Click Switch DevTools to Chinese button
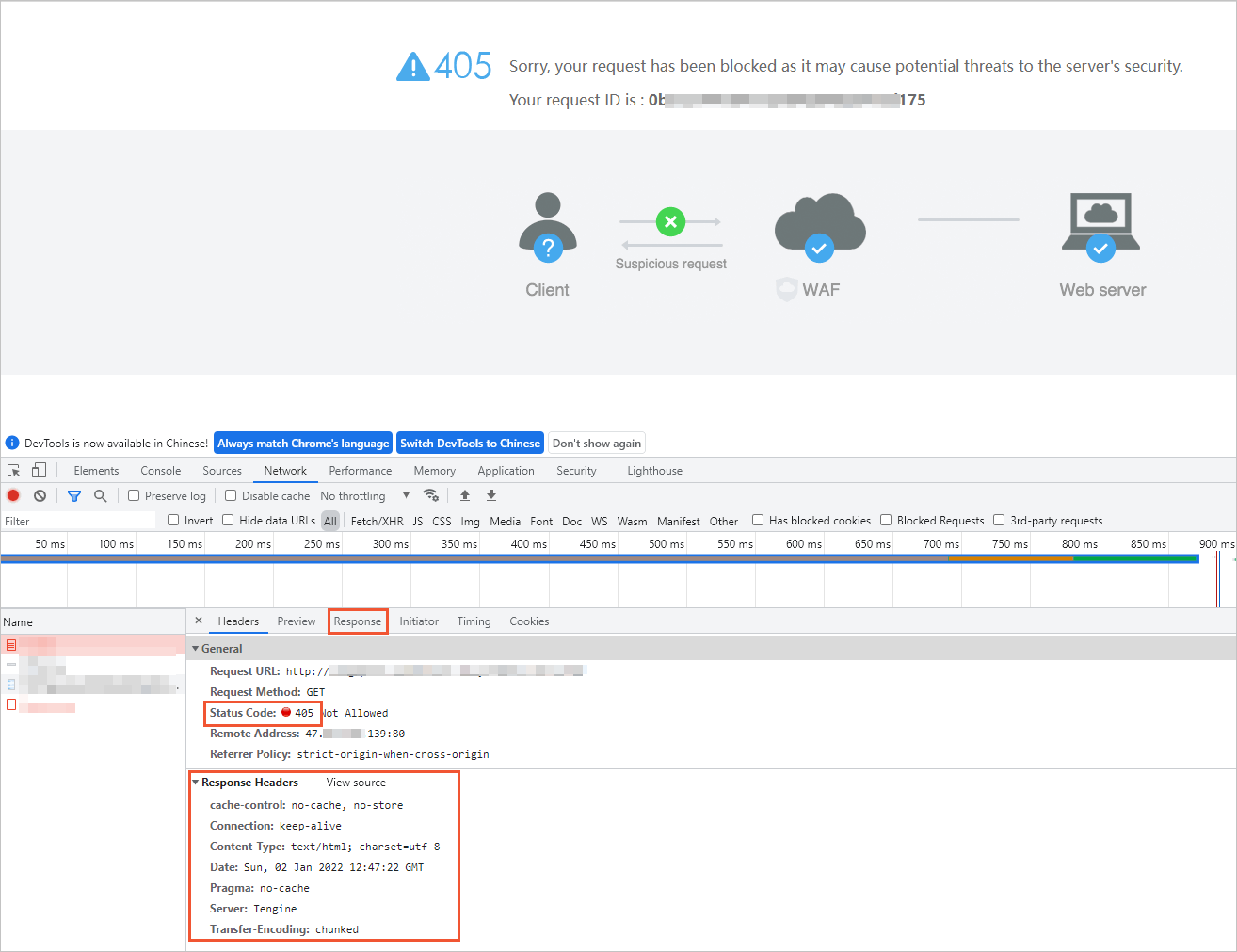1237x952 pixels. [470, 443]
